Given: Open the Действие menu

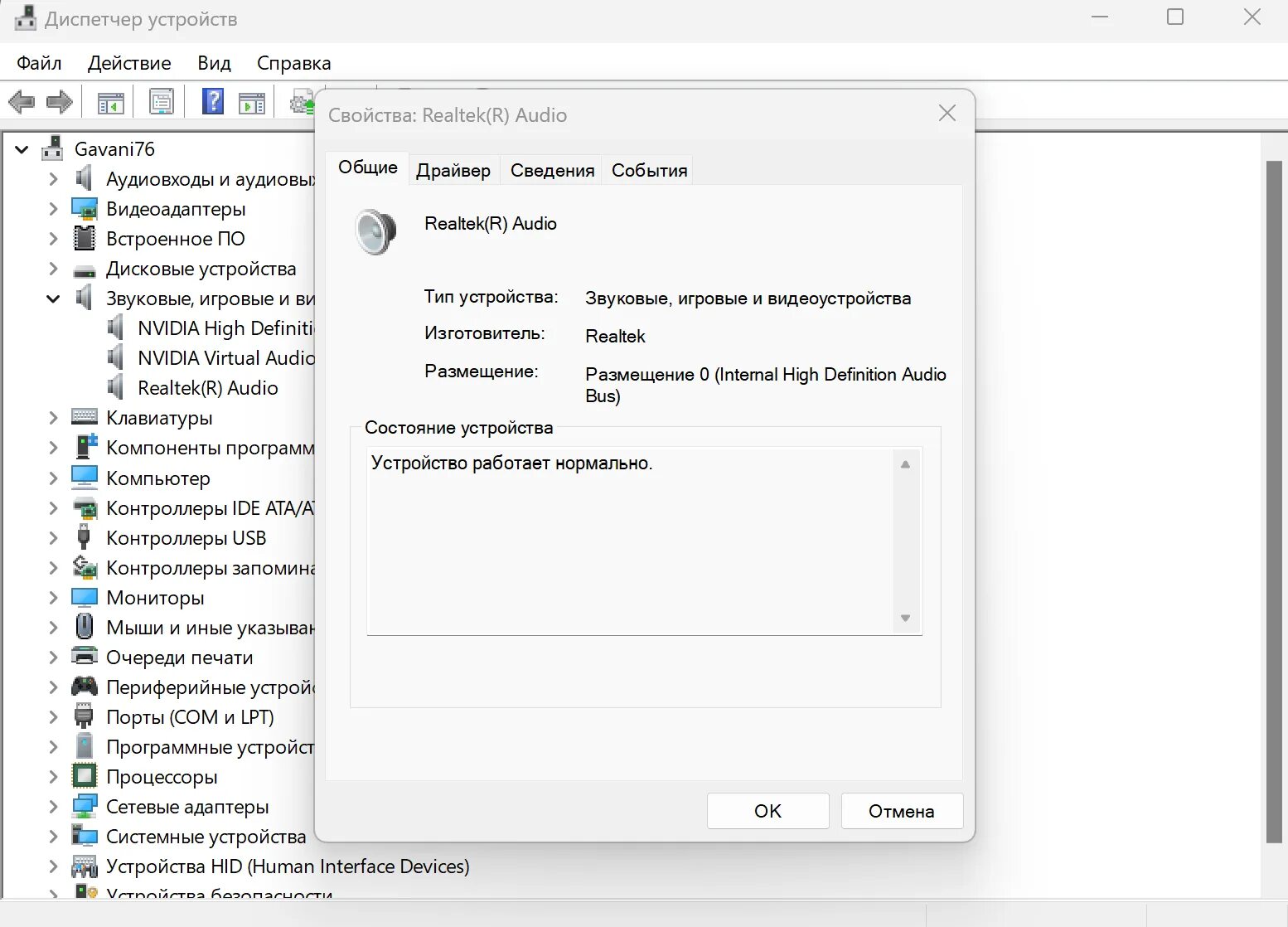Looking at the screenshot, I should point(129,63).
